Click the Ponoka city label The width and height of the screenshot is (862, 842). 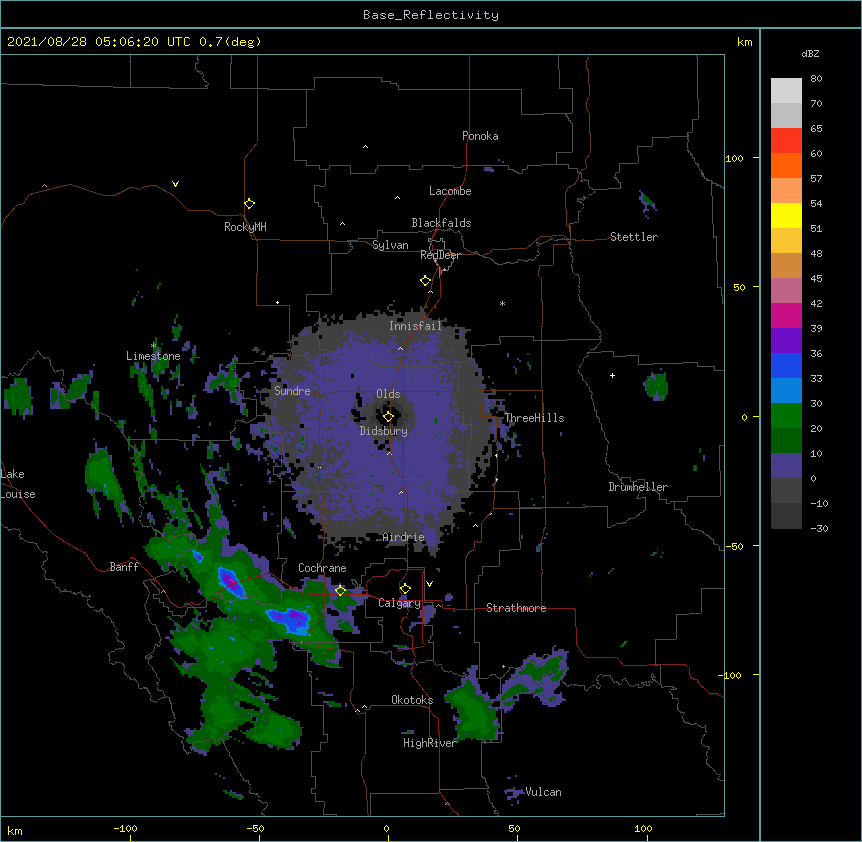480,136
